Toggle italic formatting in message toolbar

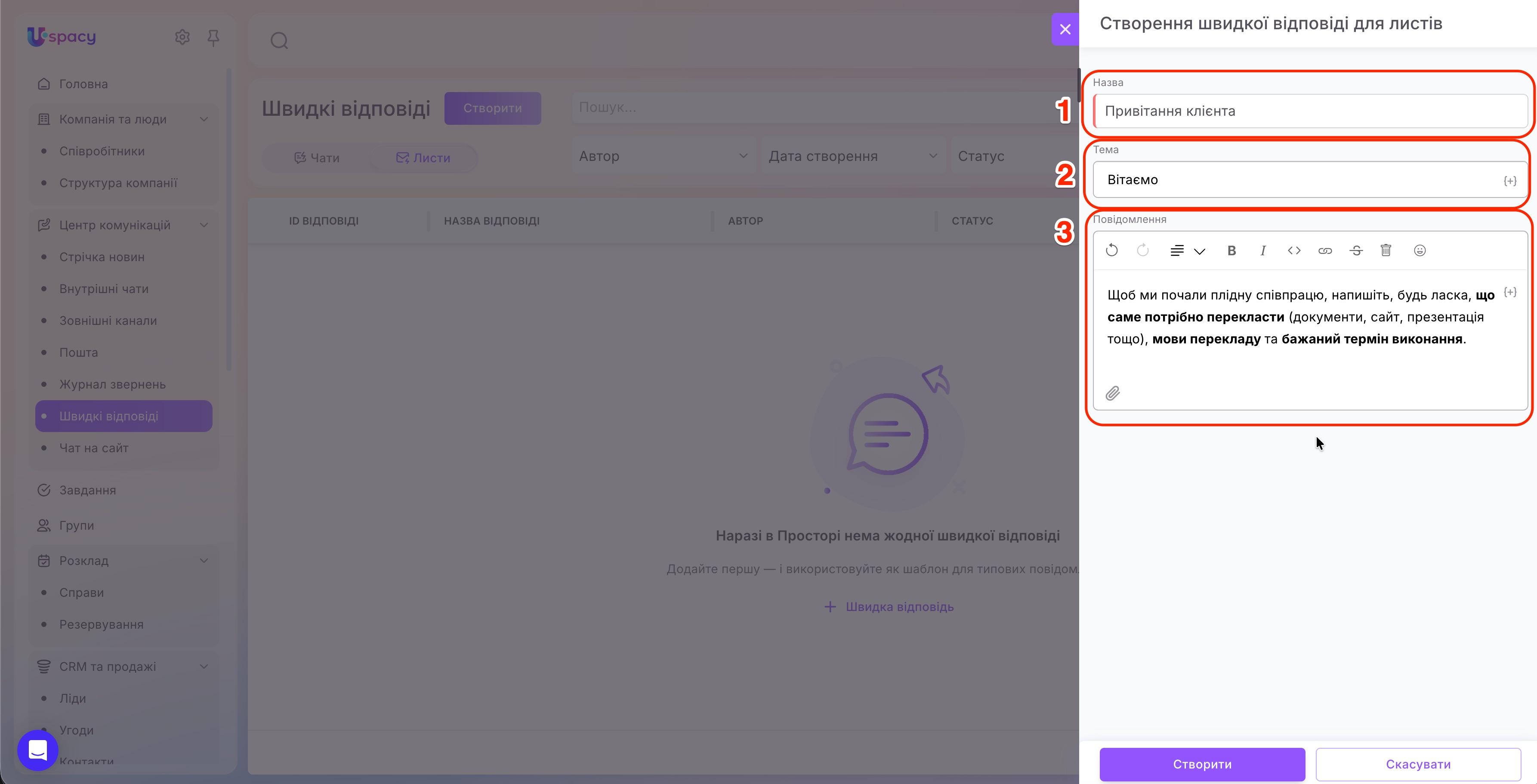coord(1262,250)
